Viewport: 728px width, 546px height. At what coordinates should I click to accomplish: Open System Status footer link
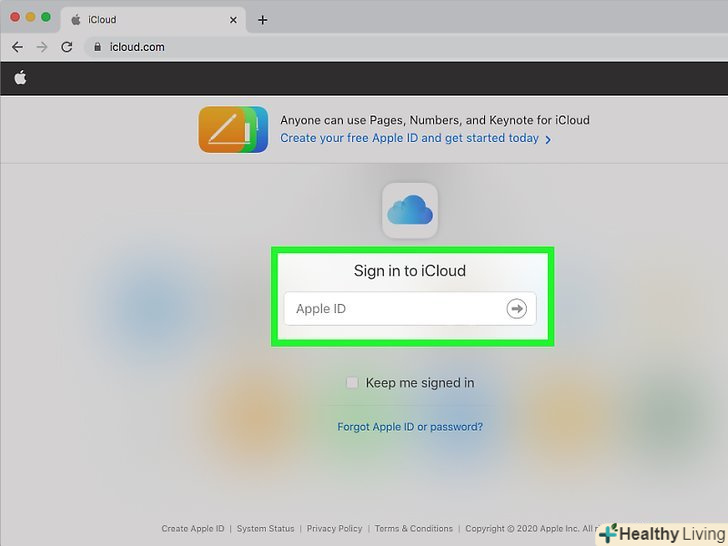pyautogui.click(x=266, y=528)
